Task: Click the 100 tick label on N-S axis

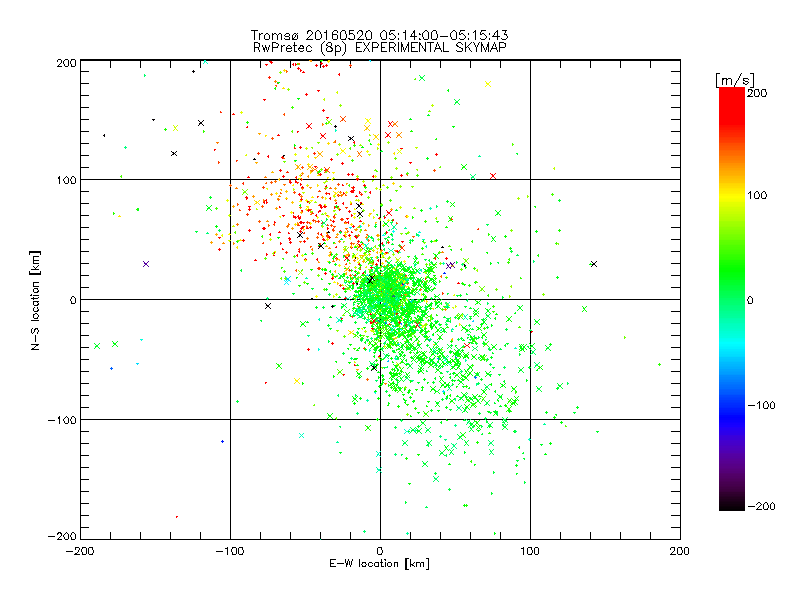Action: 66,180
